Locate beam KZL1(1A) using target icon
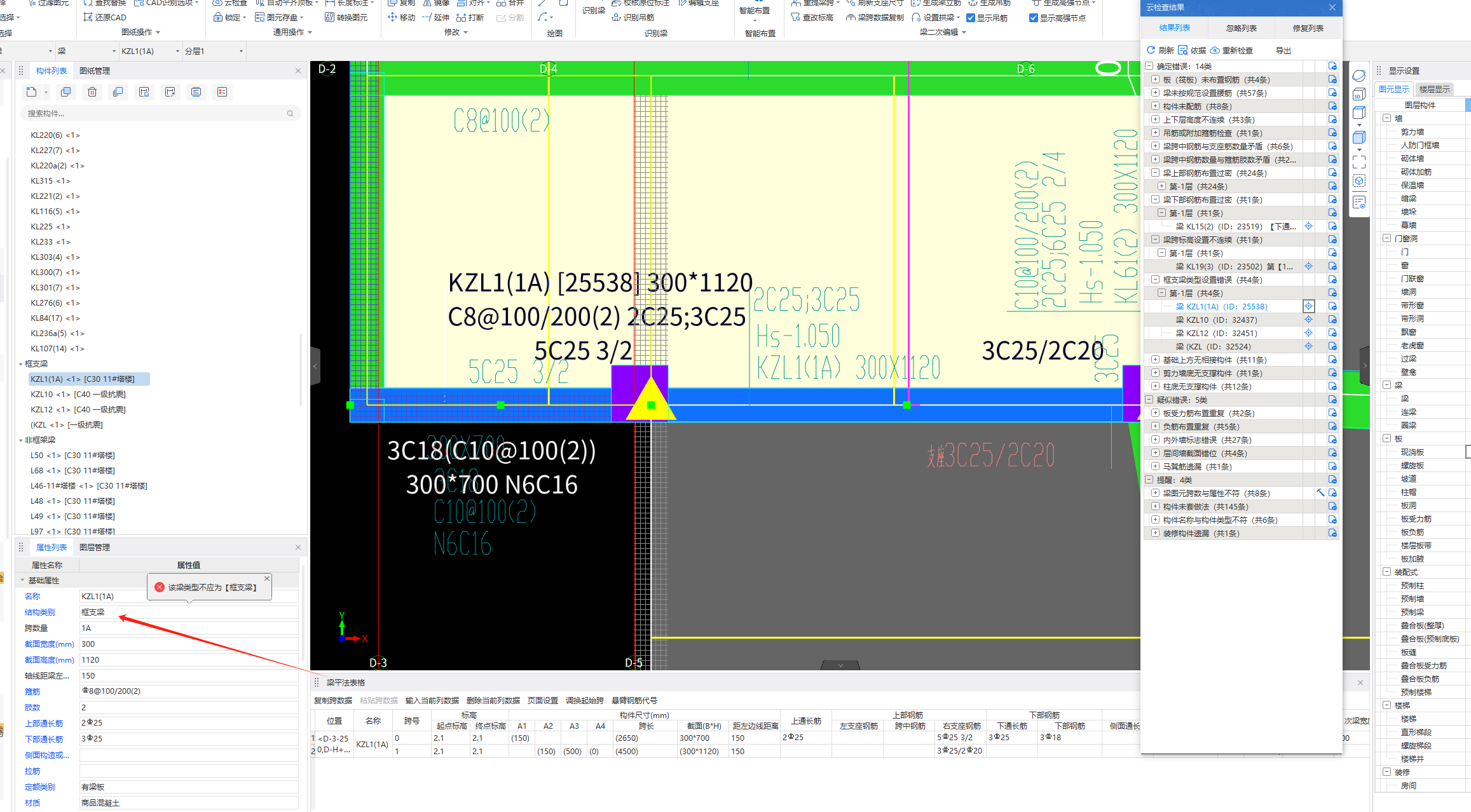 coord(1309,306)
